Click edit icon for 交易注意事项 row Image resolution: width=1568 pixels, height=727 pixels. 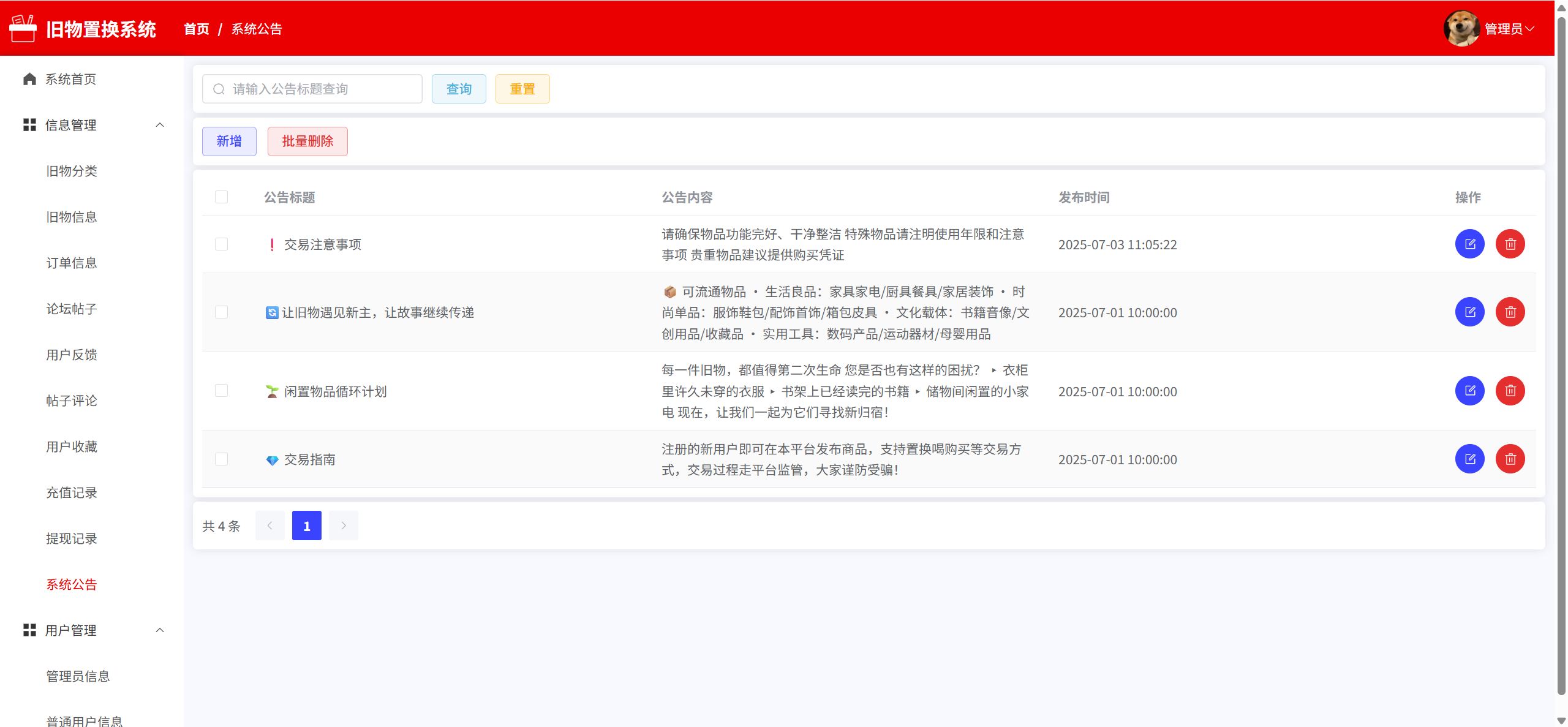click(x=1469, y=244)
